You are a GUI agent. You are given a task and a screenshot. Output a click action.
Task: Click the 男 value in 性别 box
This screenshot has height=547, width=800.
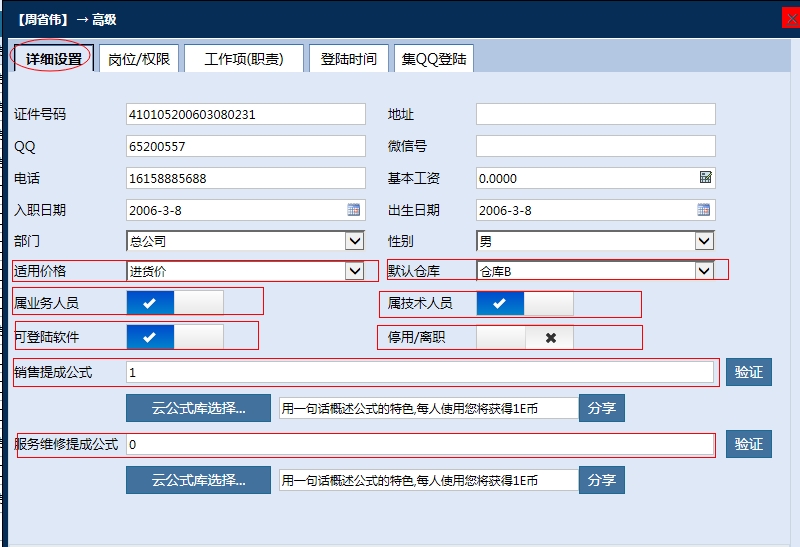[485, 241]
